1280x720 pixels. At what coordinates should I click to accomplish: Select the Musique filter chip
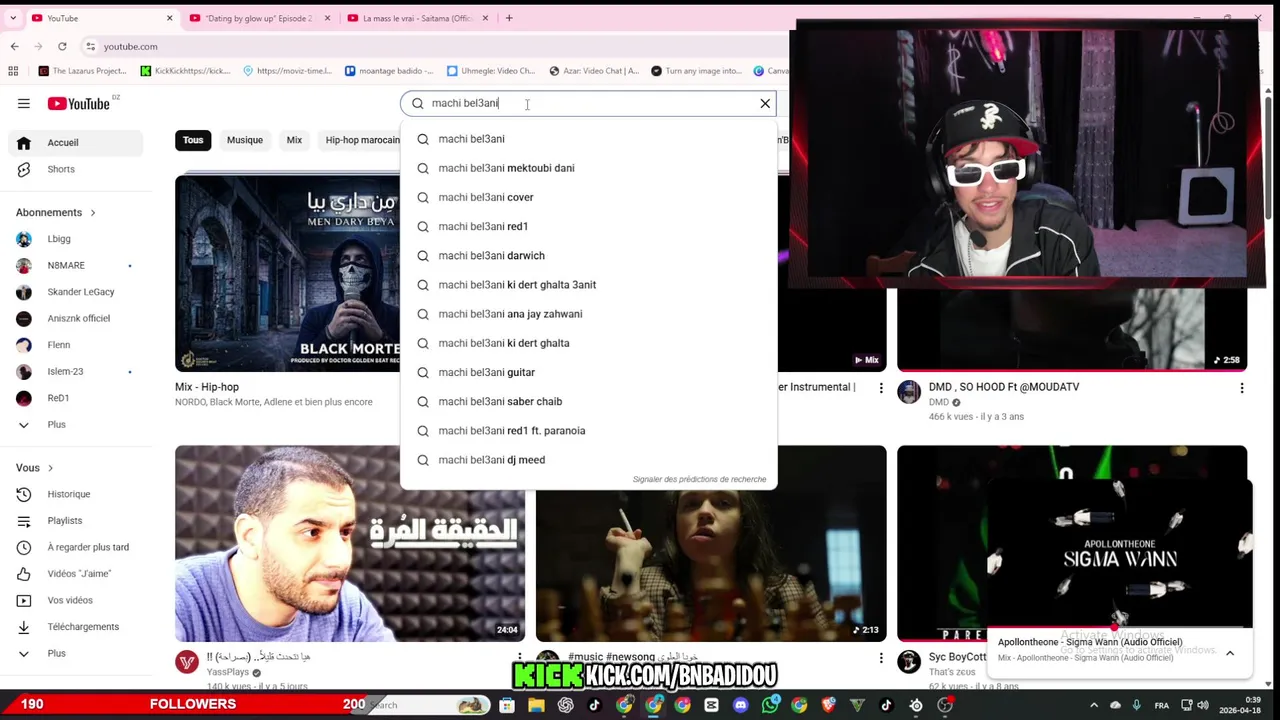(x=245, y=140)
